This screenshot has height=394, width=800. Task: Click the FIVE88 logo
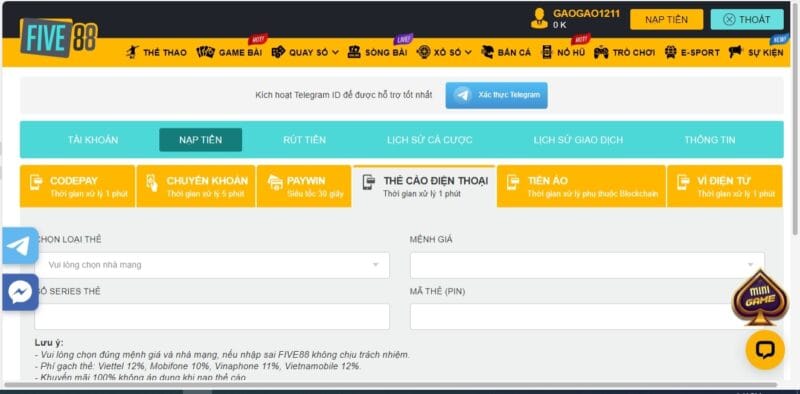(x=58, y=37)
